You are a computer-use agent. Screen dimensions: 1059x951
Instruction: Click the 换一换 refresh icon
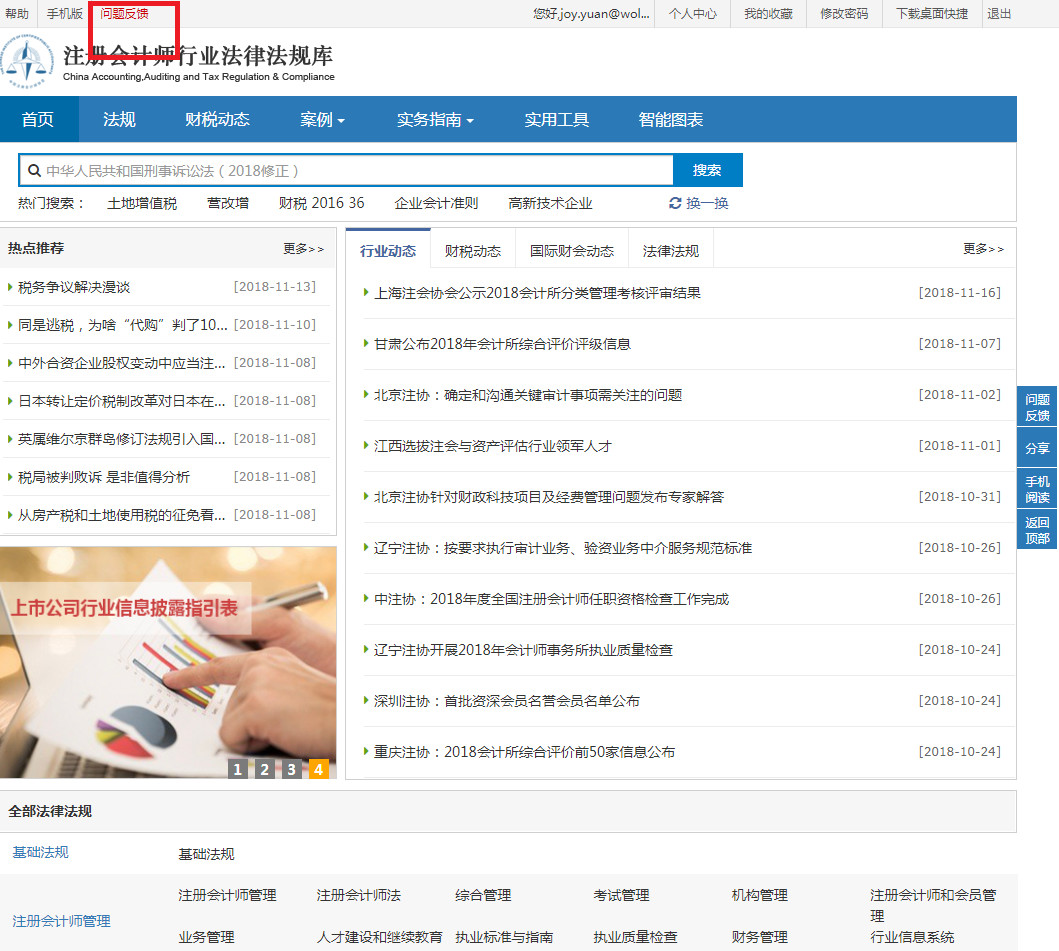(x=676, y=204)
